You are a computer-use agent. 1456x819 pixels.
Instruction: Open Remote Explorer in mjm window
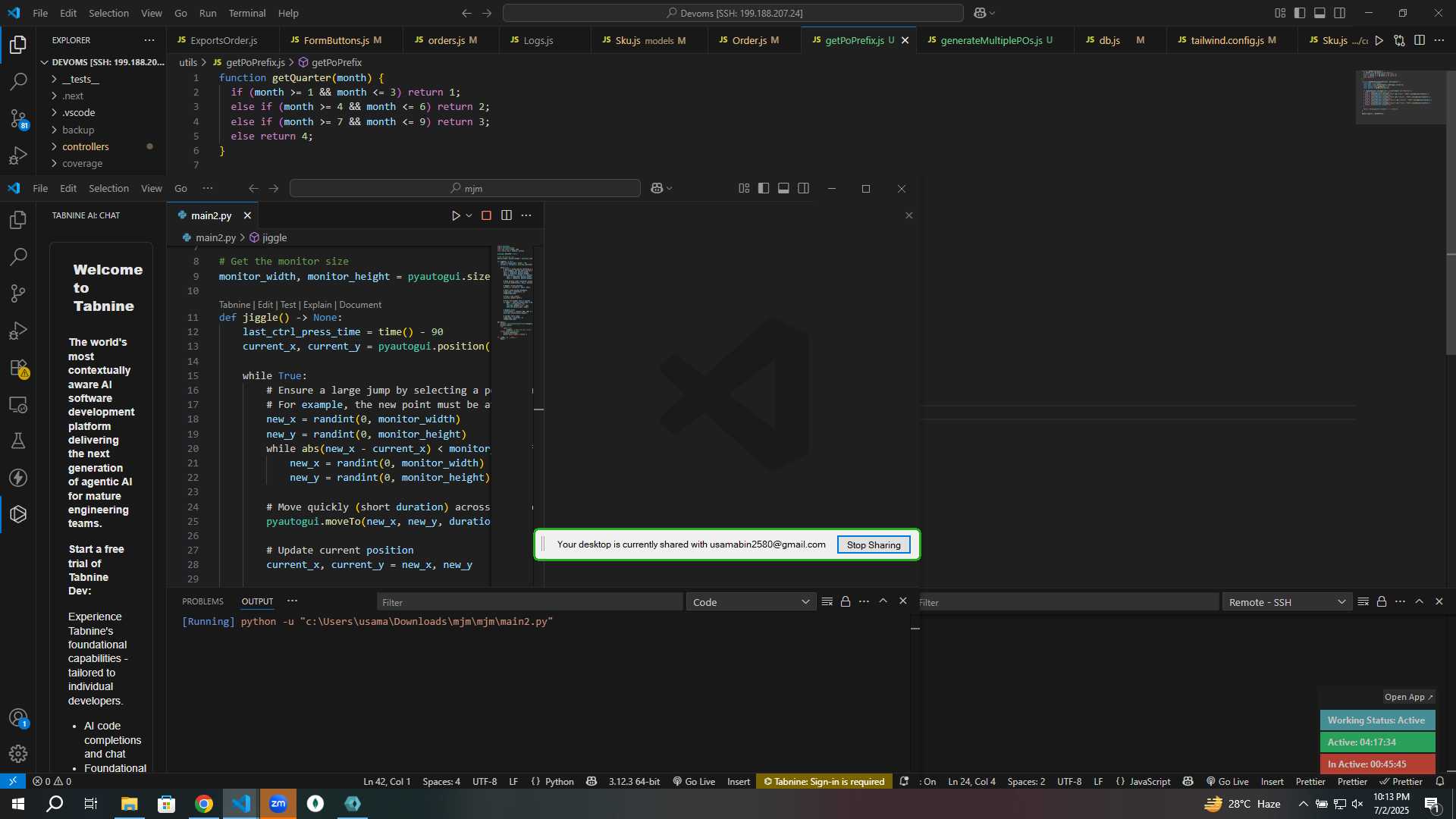coord(18,404)
